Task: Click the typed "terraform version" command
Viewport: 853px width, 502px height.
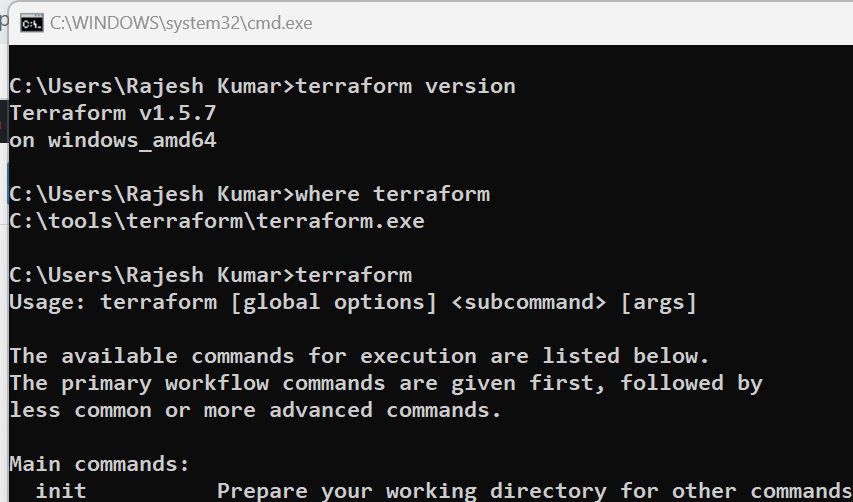Action: pyautogui.click(x=405, y=86)
